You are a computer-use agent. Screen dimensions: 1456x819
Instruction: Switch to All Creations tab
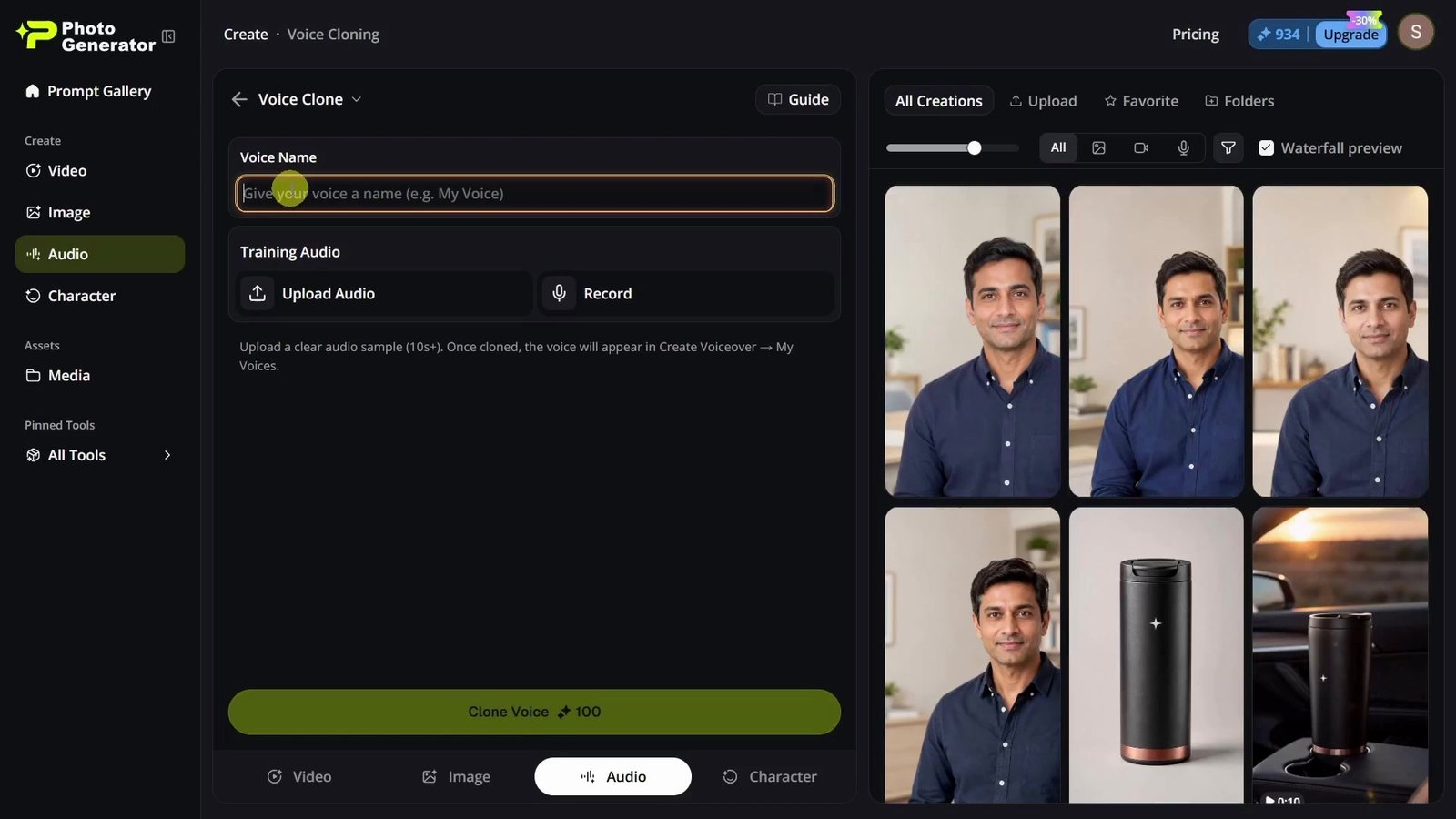pos(938,101)
